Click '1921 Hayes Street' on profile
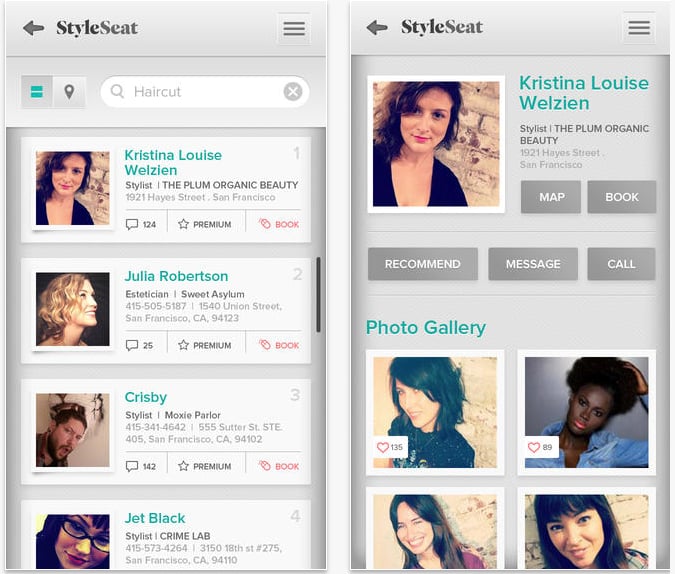 [x=560, y=153]
